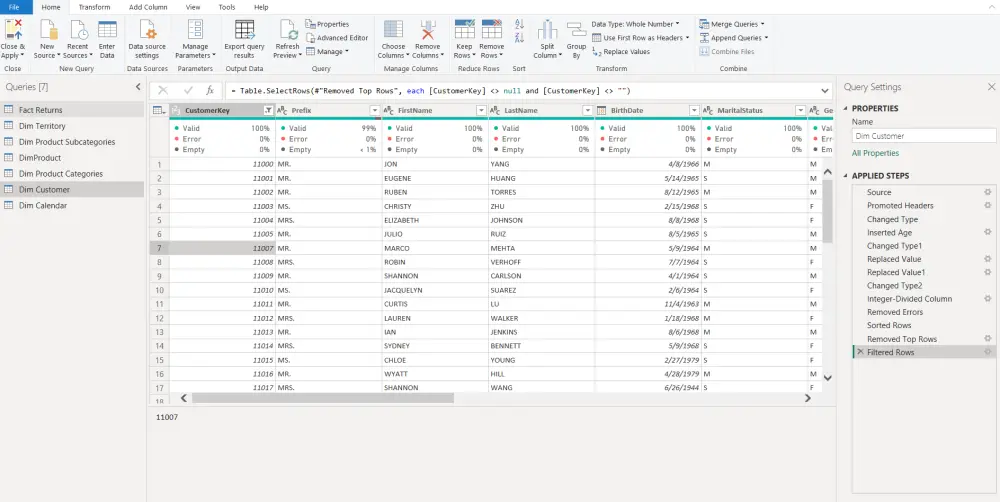Screen dimensions: 1000x502
Task: Click the Refresh Preview icon
Action: 288,29
